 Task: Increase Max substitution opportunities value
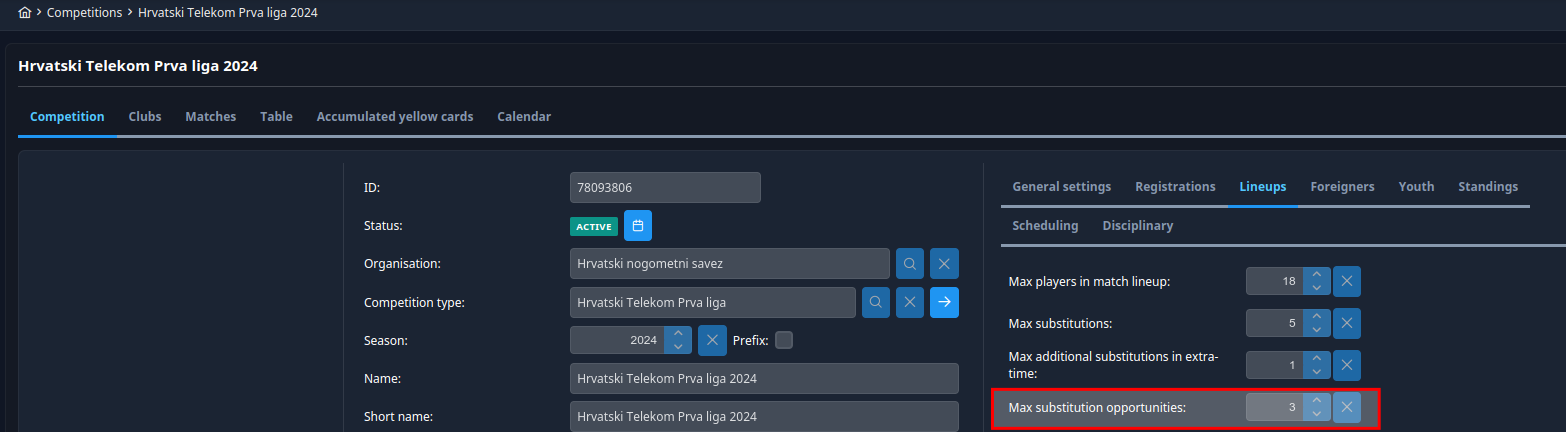click(x=1317, y=401)
